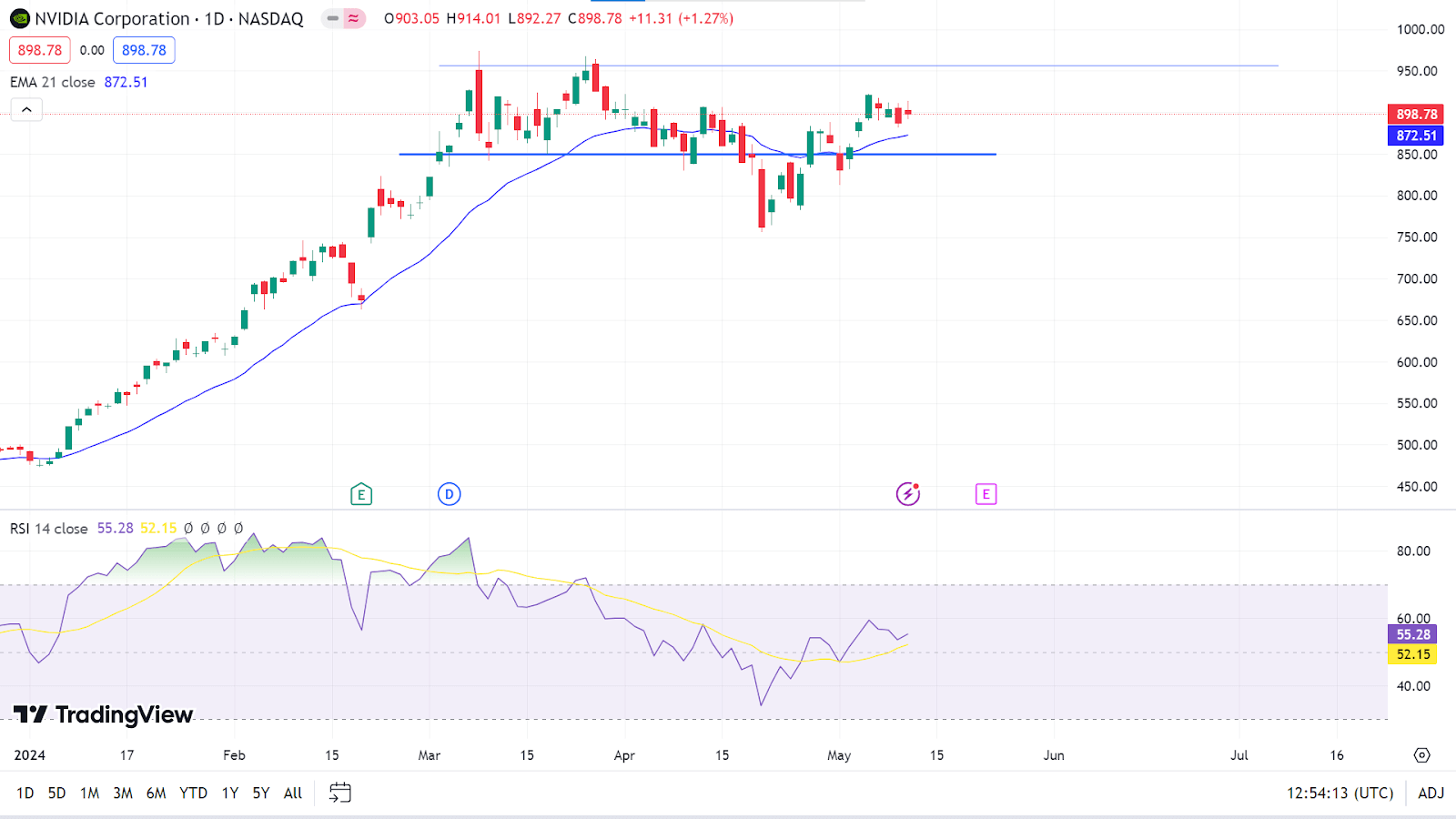Click the magenta upcoming earnings E marker
This screenshot has height=819, width=1456.
coord(986,494)
